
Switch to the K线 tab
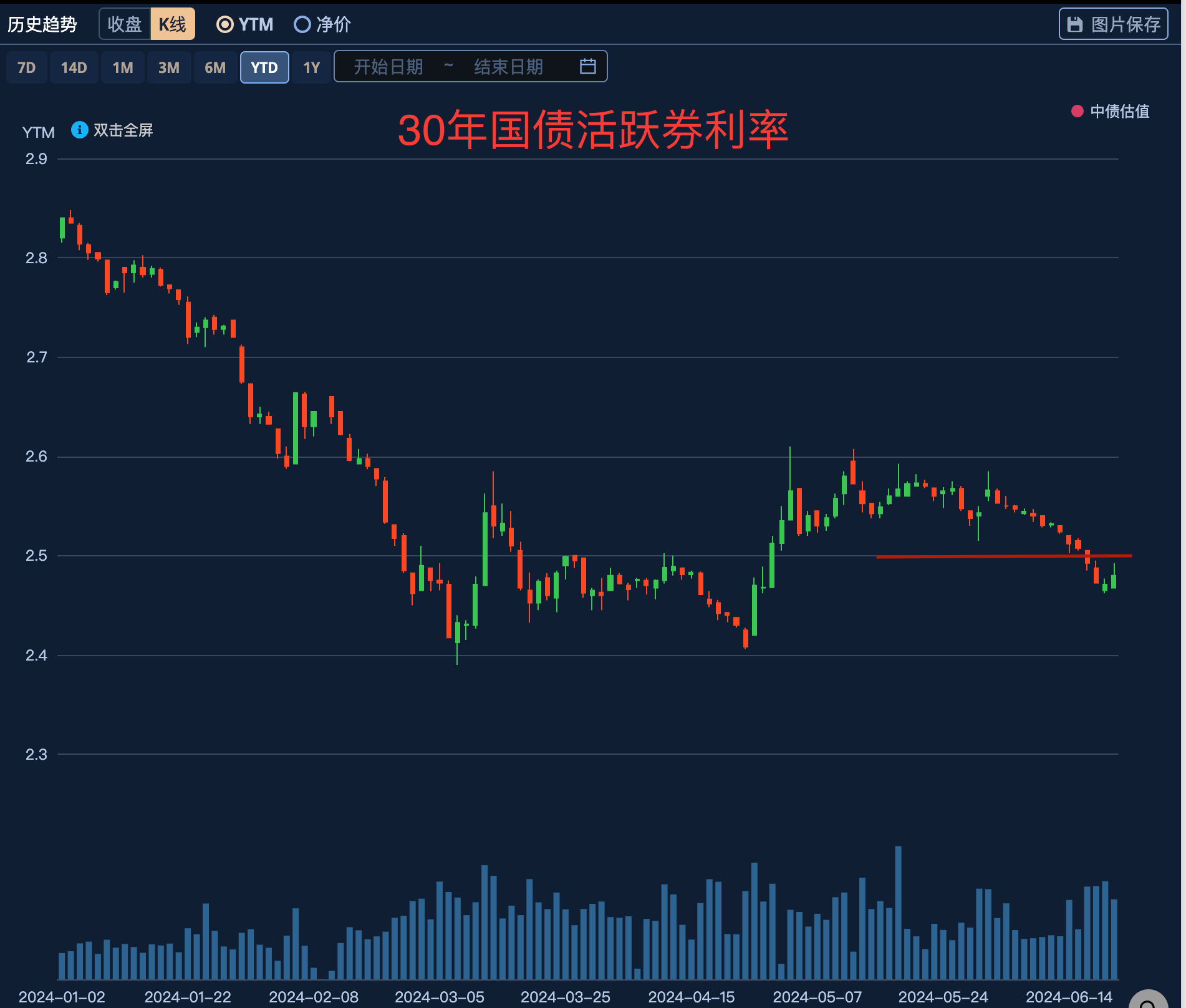[172, 23]
